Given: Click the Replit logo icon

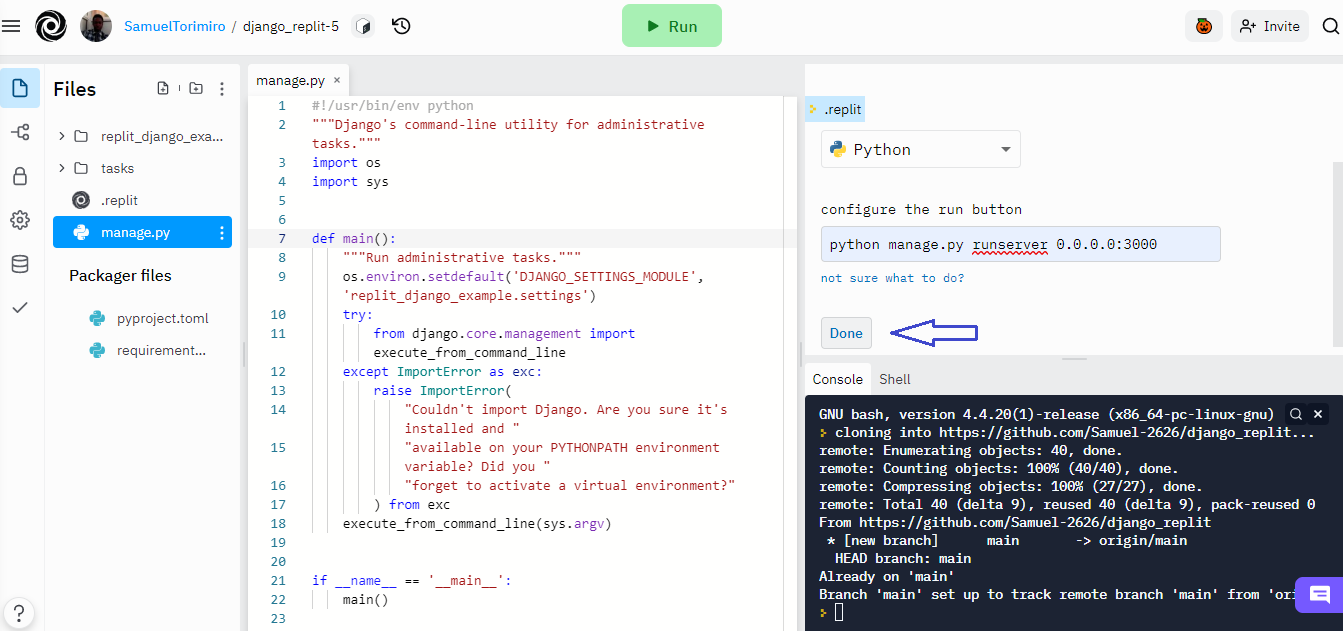Looking at the screenshot, I should coord(51,26).
